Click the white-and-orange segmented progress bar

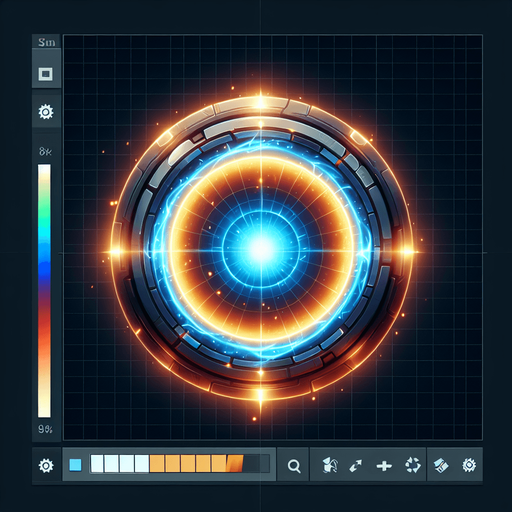pos(180,464)
